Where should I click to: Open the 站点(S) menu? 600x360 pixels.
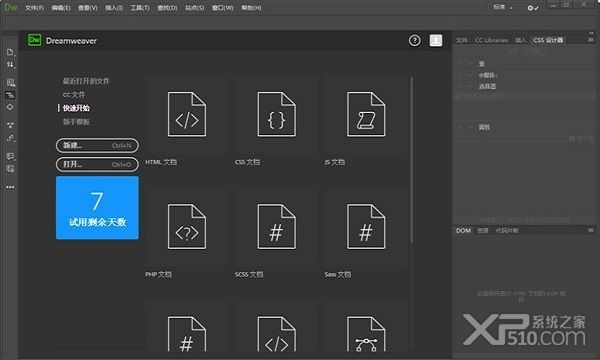pos(194,8)
